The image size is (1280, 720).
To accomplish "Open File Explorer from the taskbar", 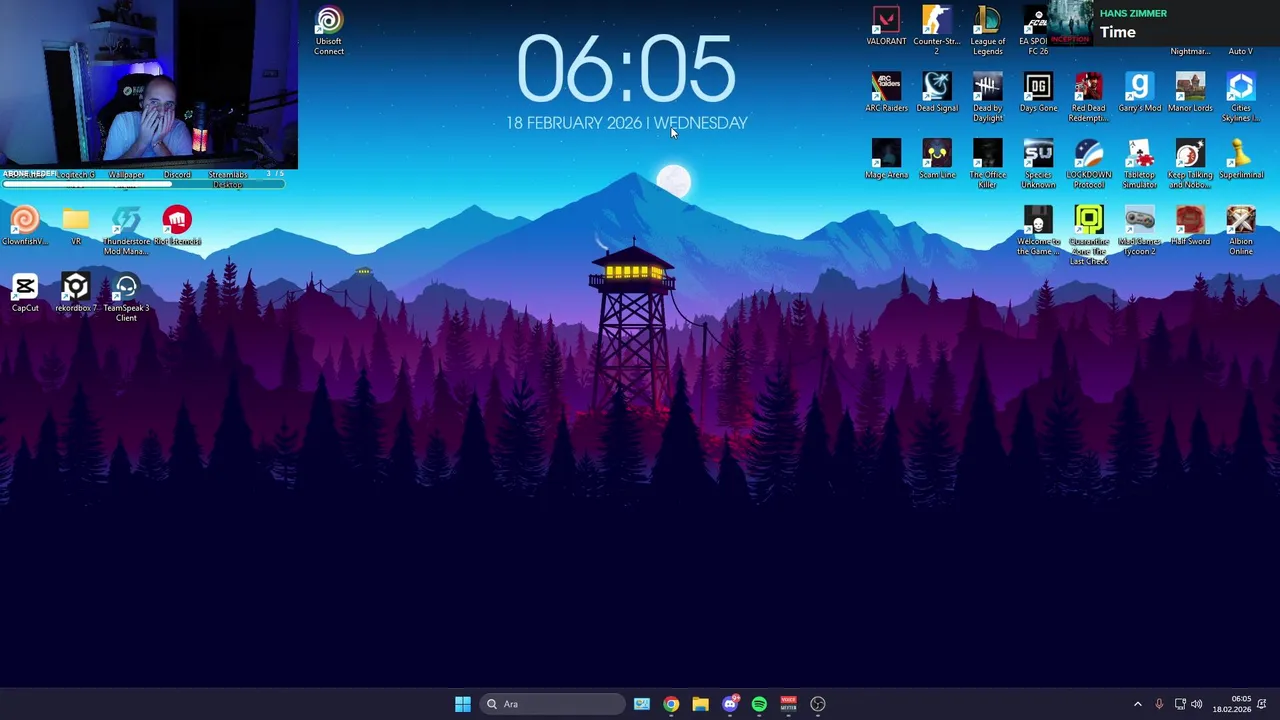I will pyautogui.click(x=700, y=704).
